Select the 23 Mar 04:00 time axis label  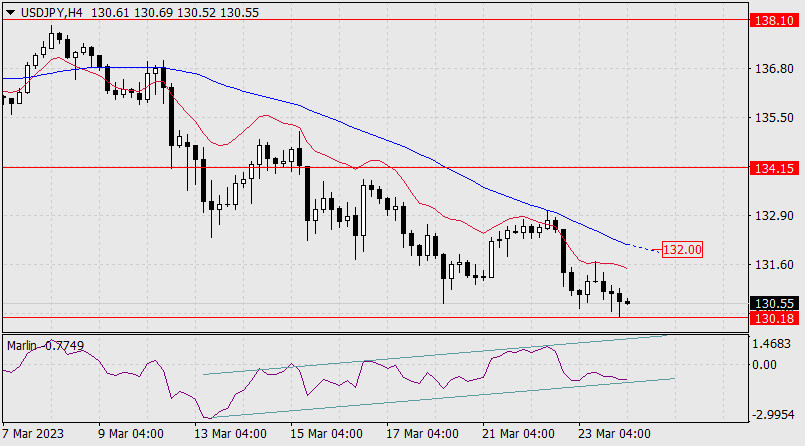(614, 434)
